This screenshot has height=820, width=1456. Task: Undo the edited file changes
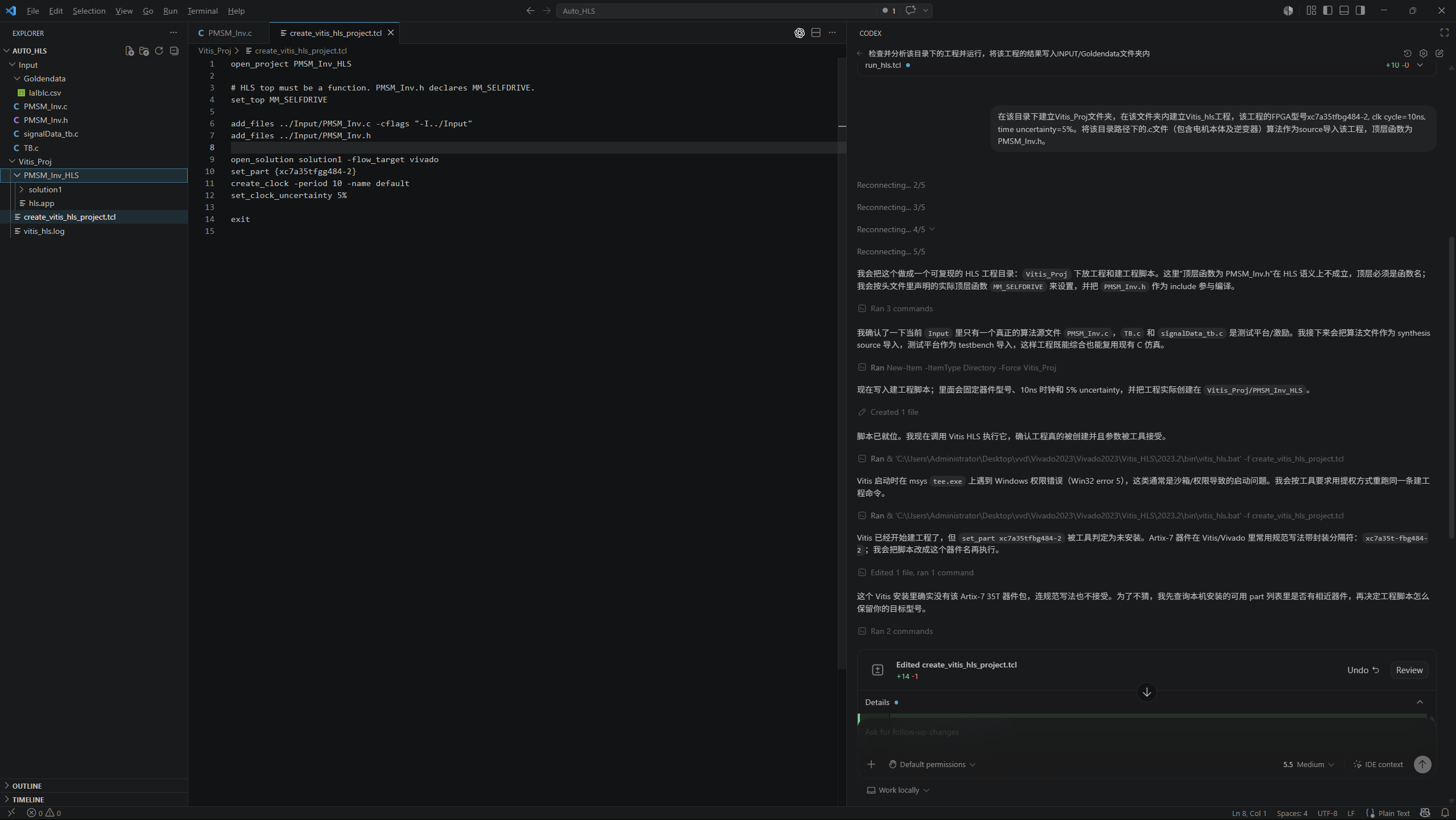1363,670
